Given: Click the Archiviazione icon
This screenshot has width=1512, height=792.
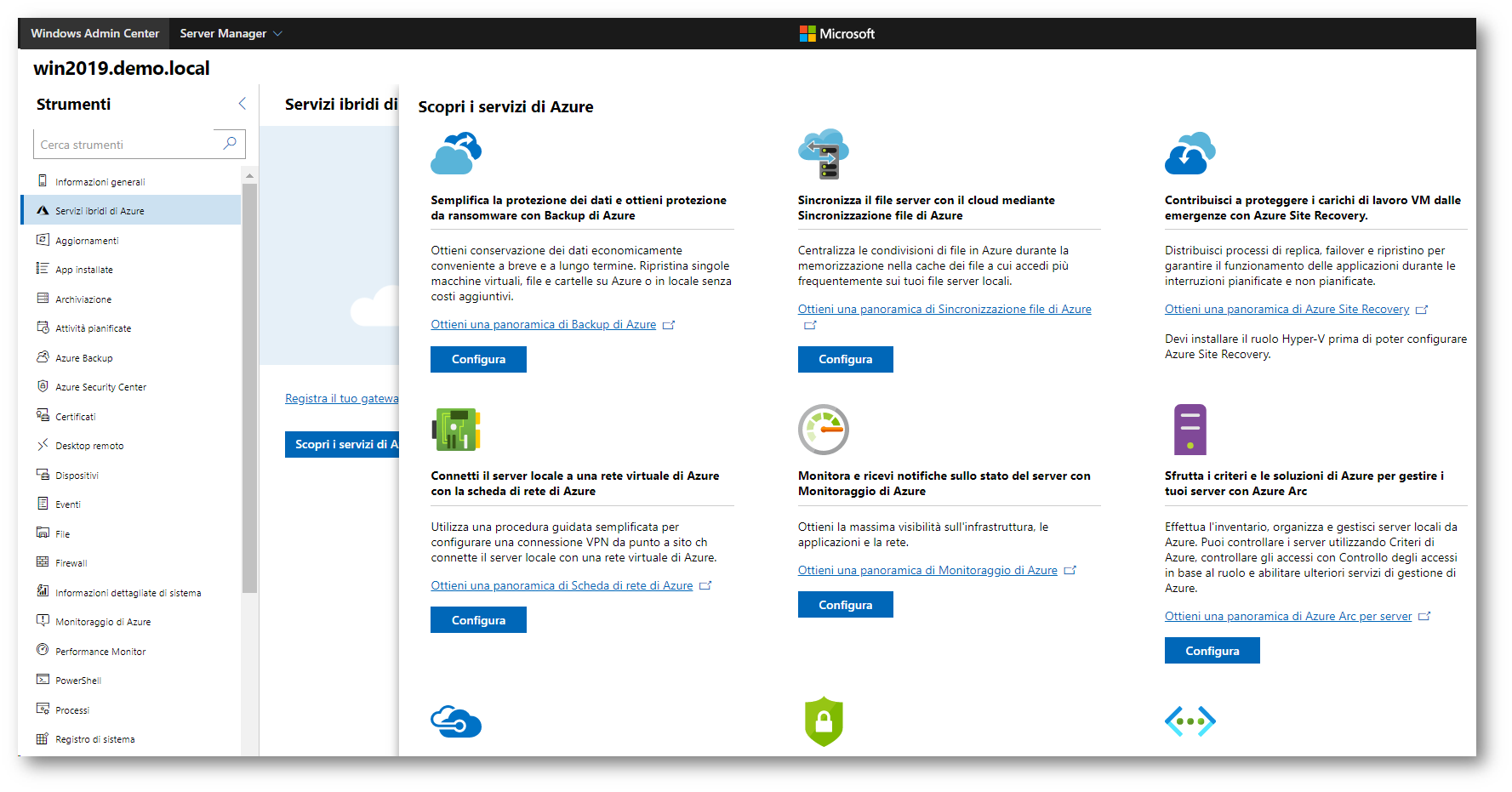Looking at the screenshot, I should (43, 299).
